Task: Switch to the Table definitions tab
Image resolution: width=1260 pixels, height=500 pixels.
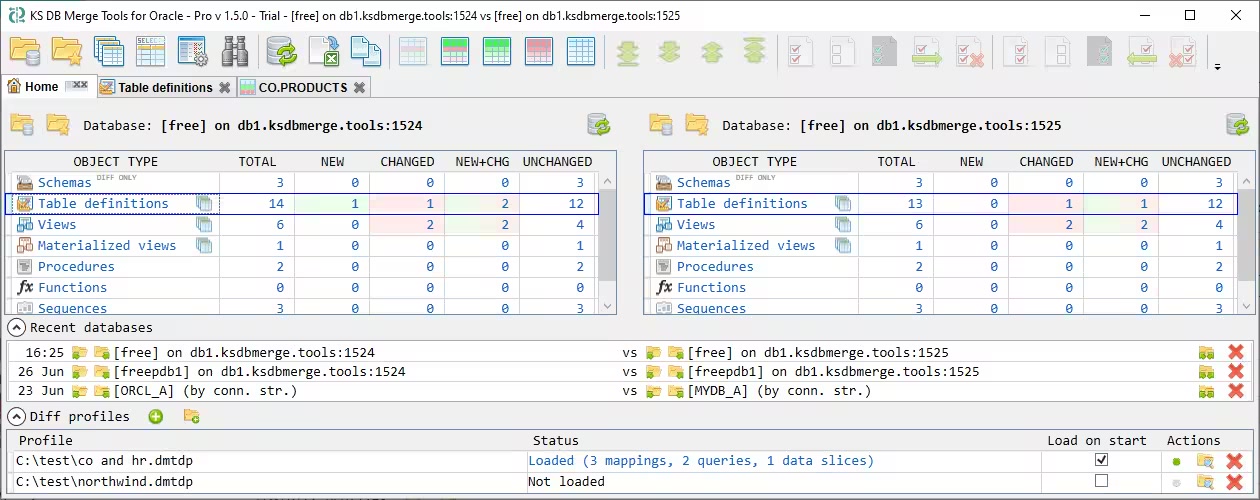Action: pyautogui.click(x=165, y=87)
